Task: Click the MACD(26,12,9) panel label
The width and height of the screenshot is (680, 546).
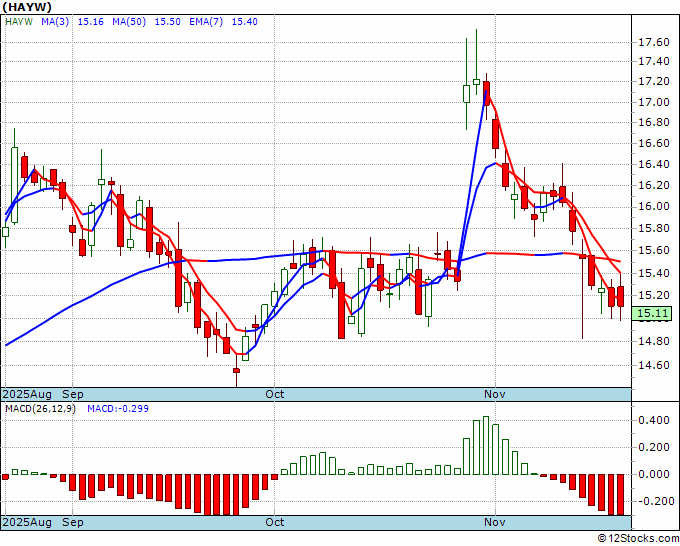Action: (x=40, y=409)
